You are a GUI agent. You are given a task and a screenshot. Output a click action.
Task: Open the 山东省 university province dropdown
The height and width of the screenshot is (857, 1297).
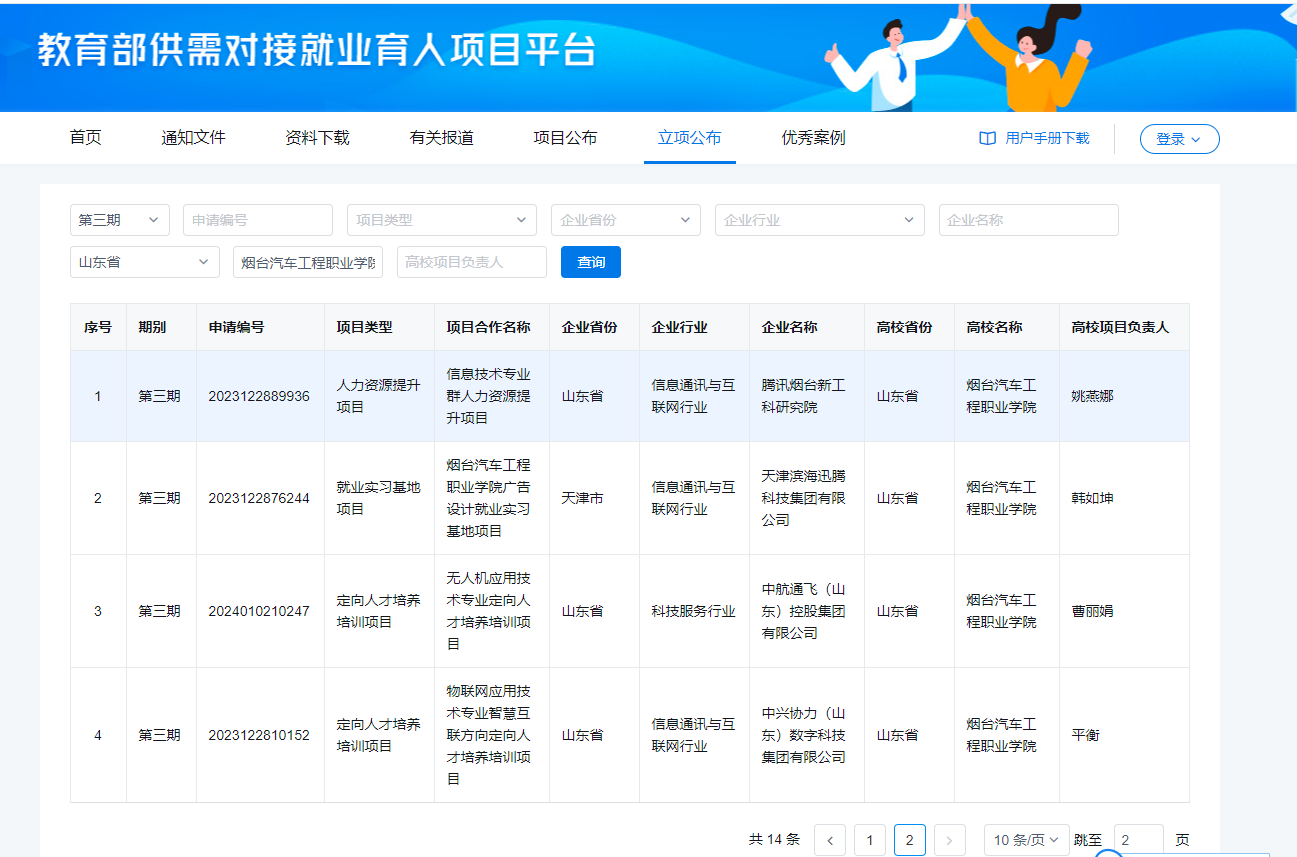tap(144, 262)
